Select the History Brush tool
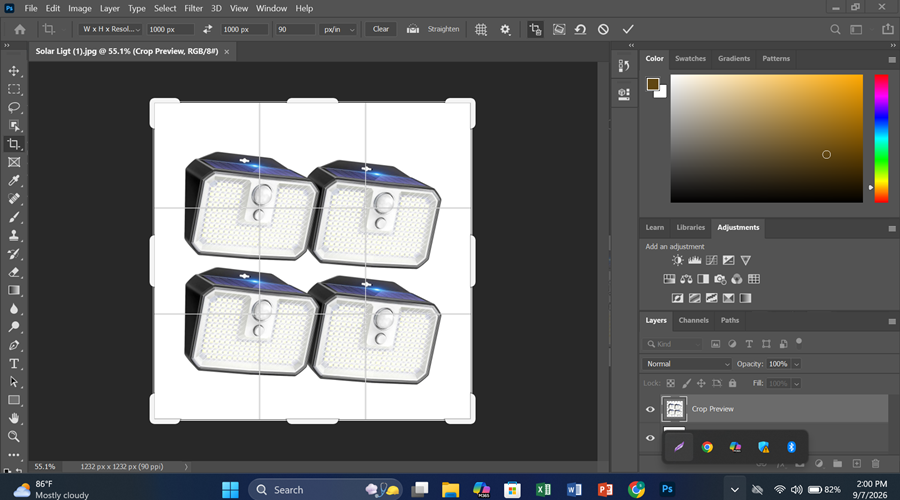The width and height of the screenshot is (900, 500). tap(14, 254)
